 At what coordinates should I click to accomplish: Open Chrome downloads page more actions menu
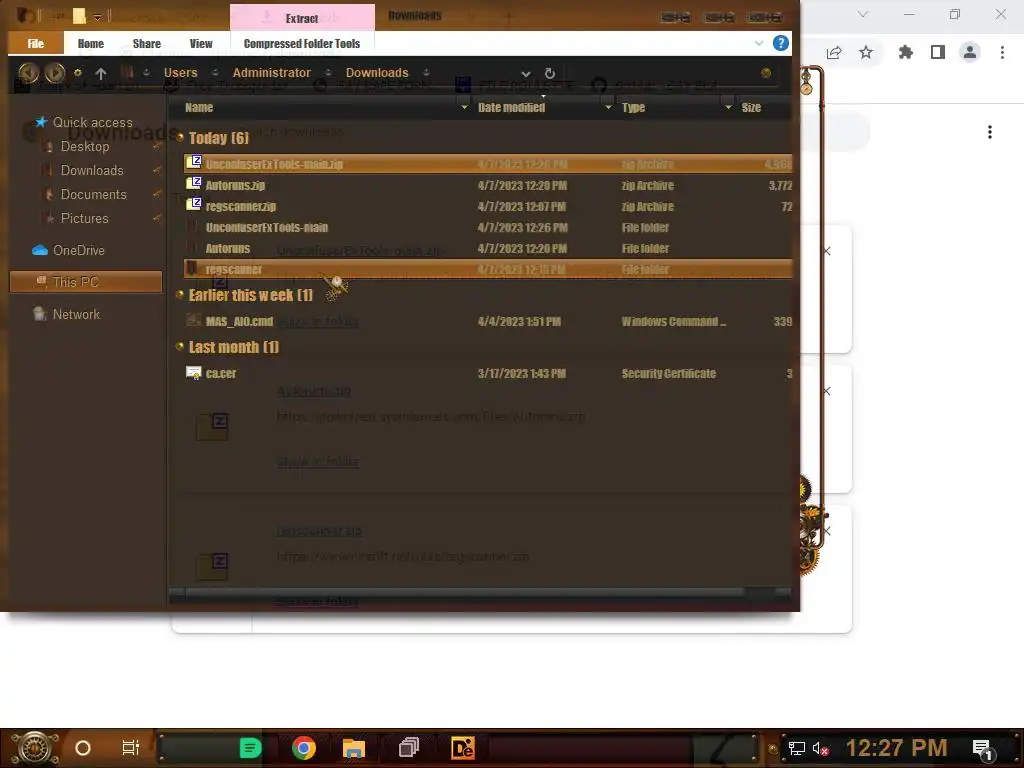(990, 133)
